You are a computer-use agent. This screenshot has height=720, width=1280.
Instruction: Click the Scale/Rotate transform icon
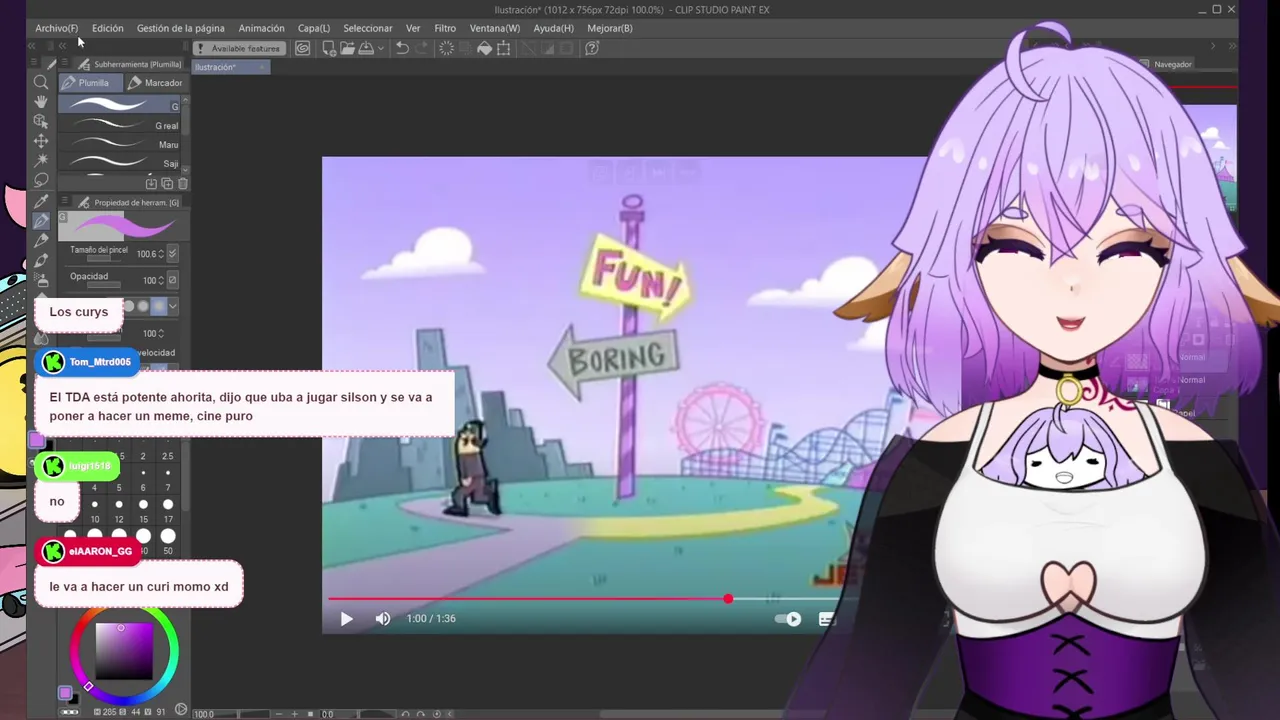(x=503, y=48)
